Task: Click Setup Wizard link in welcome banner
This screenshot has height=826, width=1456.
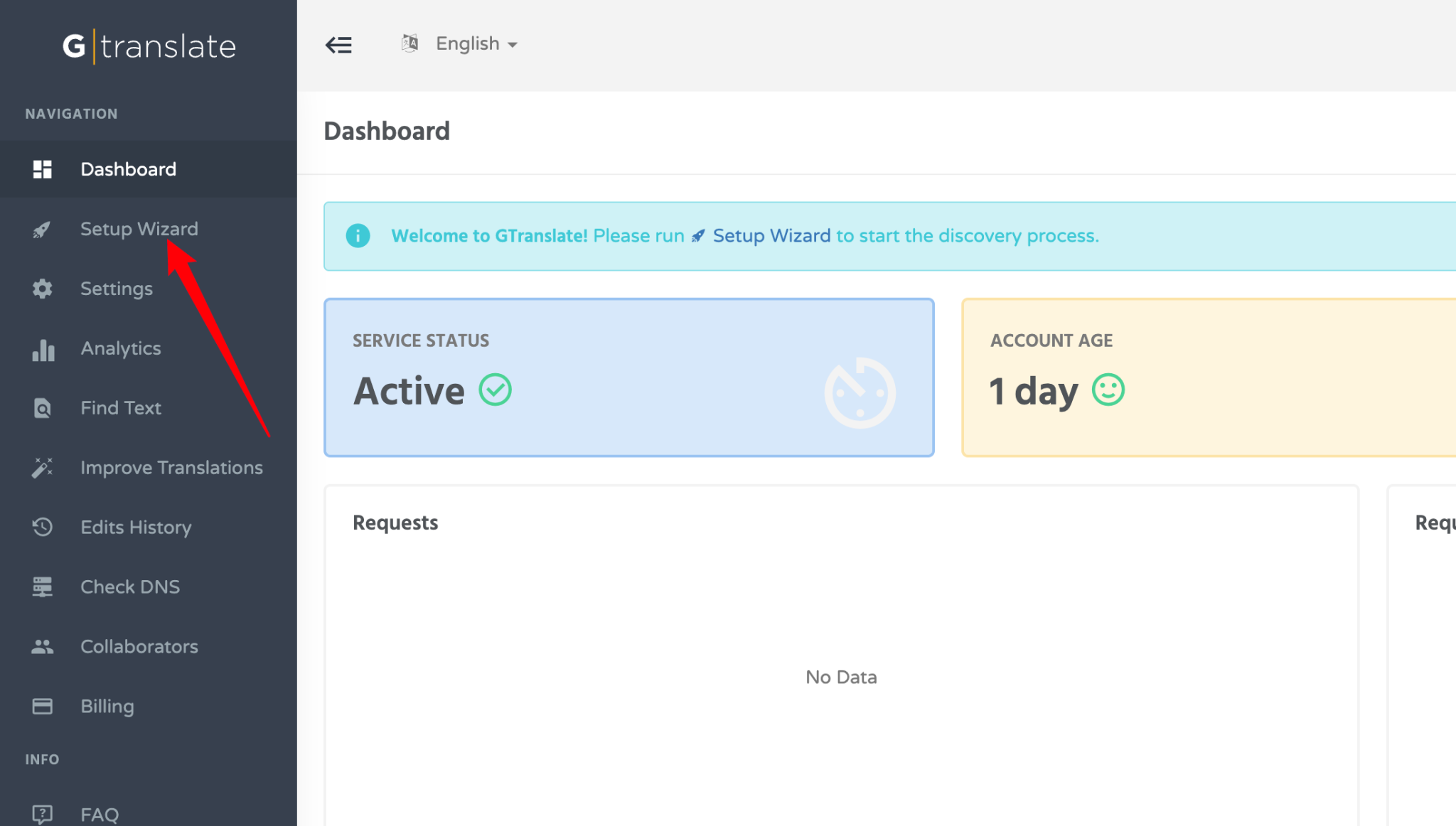Action: (771, 236)
